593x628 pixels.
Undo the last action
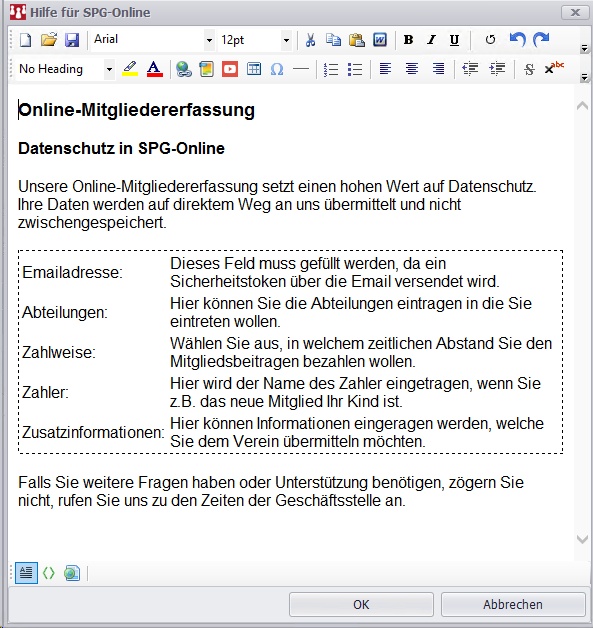click(517, 40)
